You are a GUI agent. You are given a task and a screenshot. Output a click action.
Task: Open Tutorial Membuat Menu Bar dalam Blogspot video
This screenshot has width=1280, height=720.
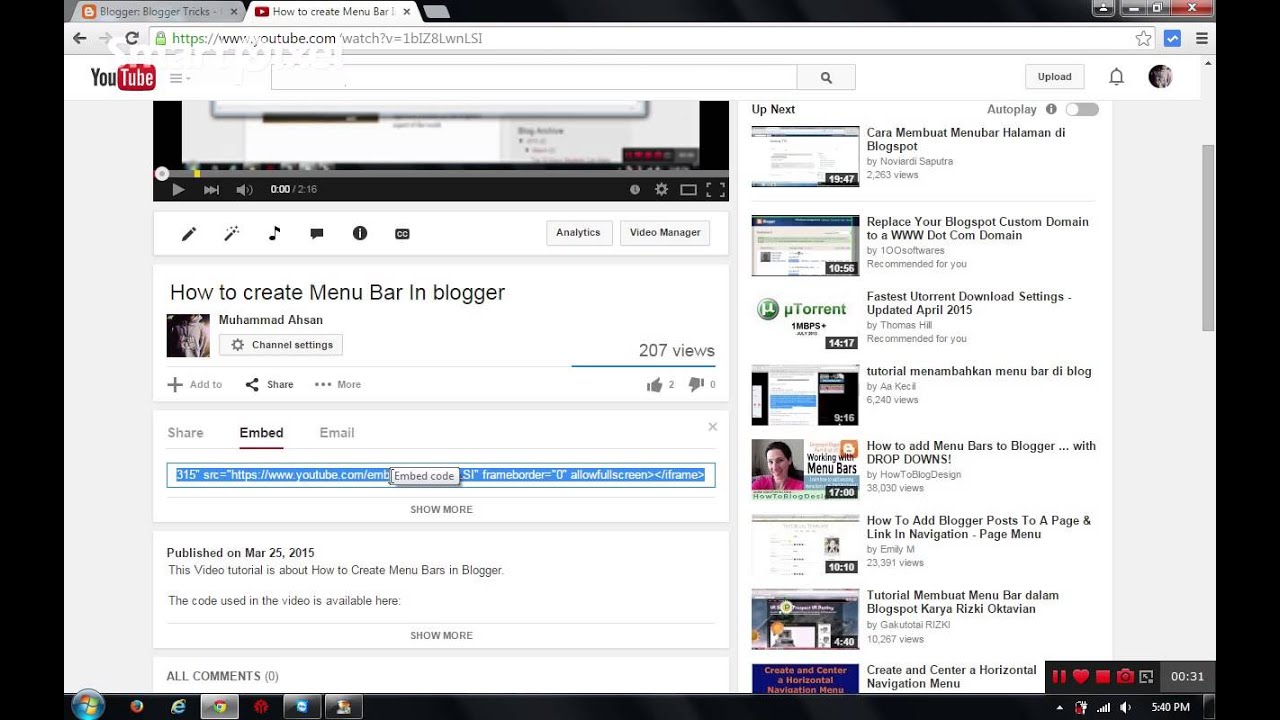tap(963, 602)
